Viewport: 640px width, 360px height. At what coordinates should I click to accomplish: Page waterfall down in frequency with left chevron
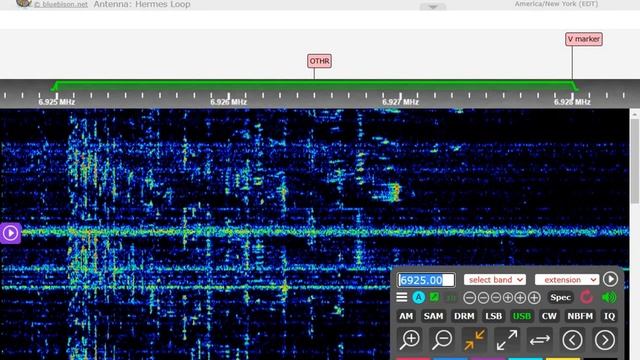(x=572, y=340)
